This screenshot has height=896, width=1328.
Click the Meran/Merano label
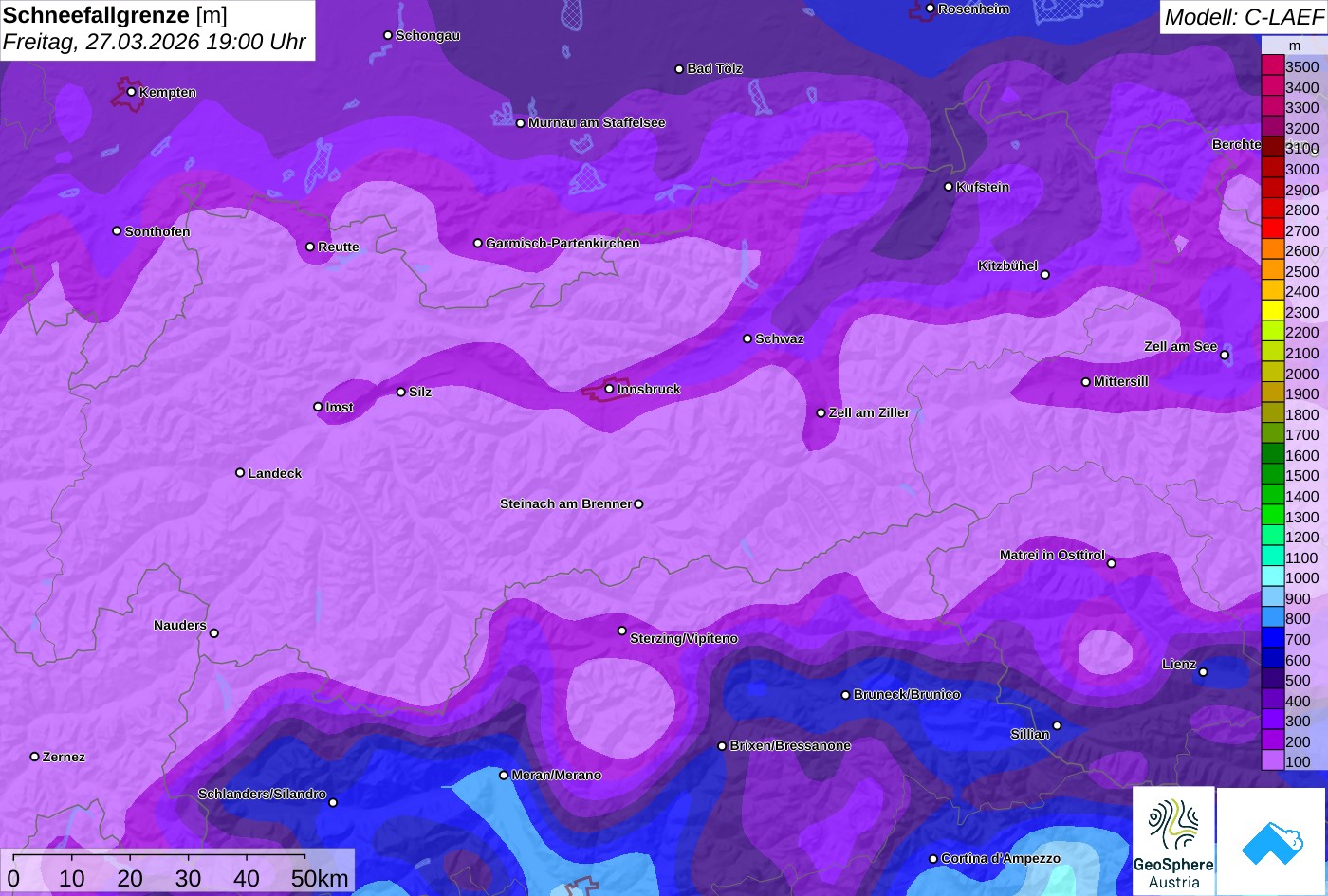click(557, 775)
